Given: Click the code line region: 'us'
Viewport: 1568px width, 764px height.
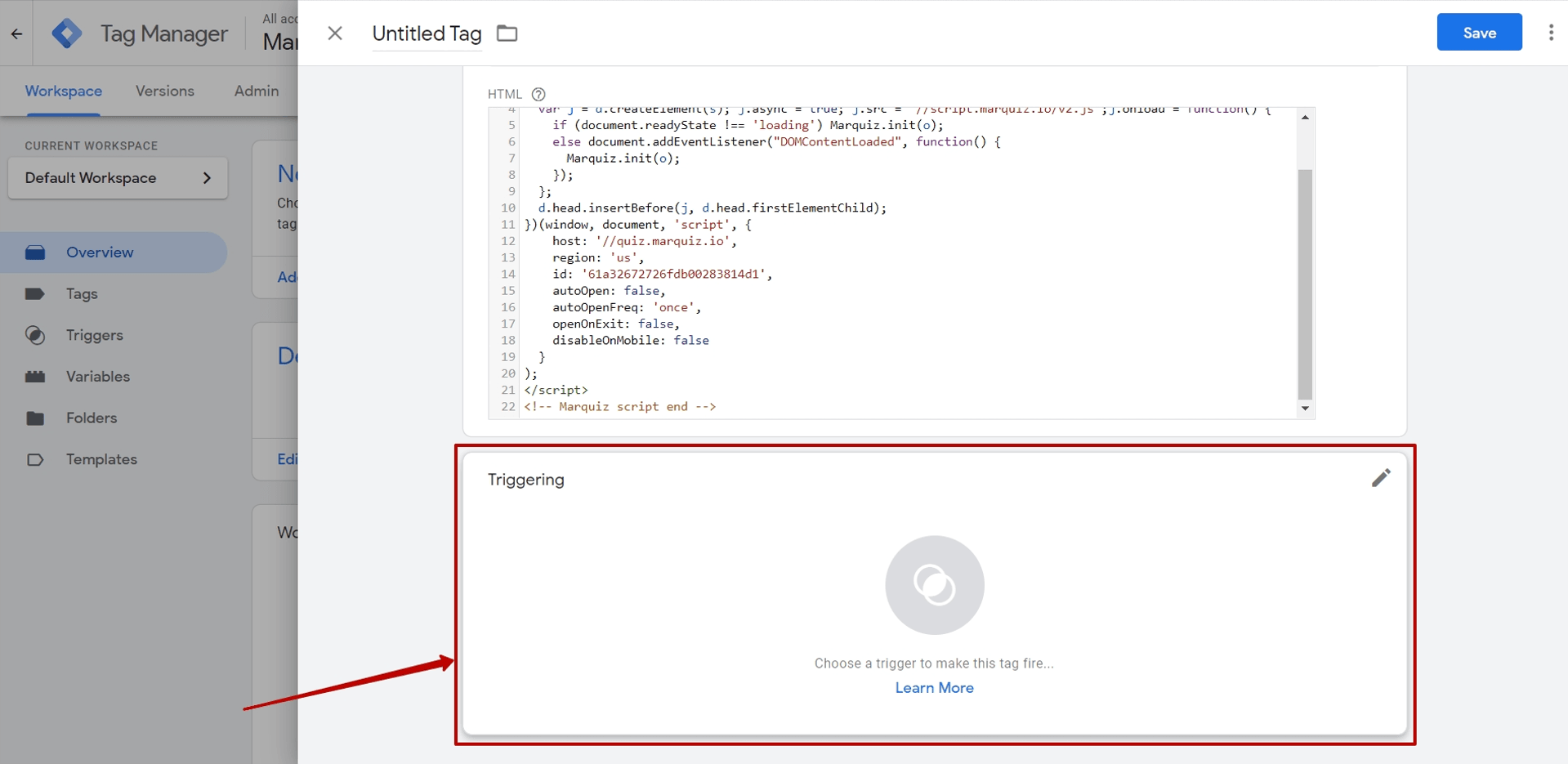Looking at the screenshot, I should [598, 257].
